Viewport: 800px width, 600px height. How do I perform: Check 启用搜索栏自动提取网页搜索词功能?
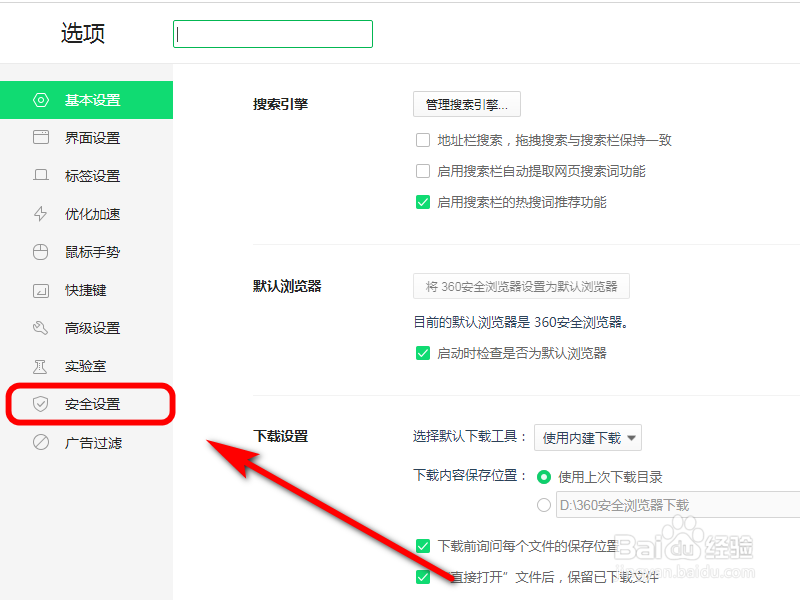coord(423,171)
